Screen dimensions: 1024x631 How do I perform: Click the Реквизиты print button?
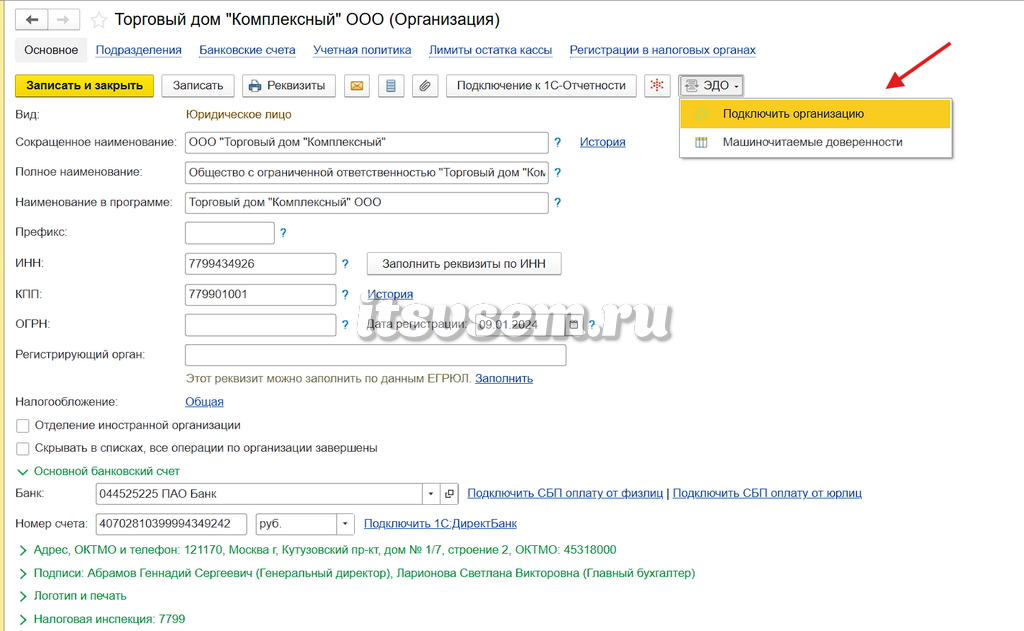pos(289,86)
